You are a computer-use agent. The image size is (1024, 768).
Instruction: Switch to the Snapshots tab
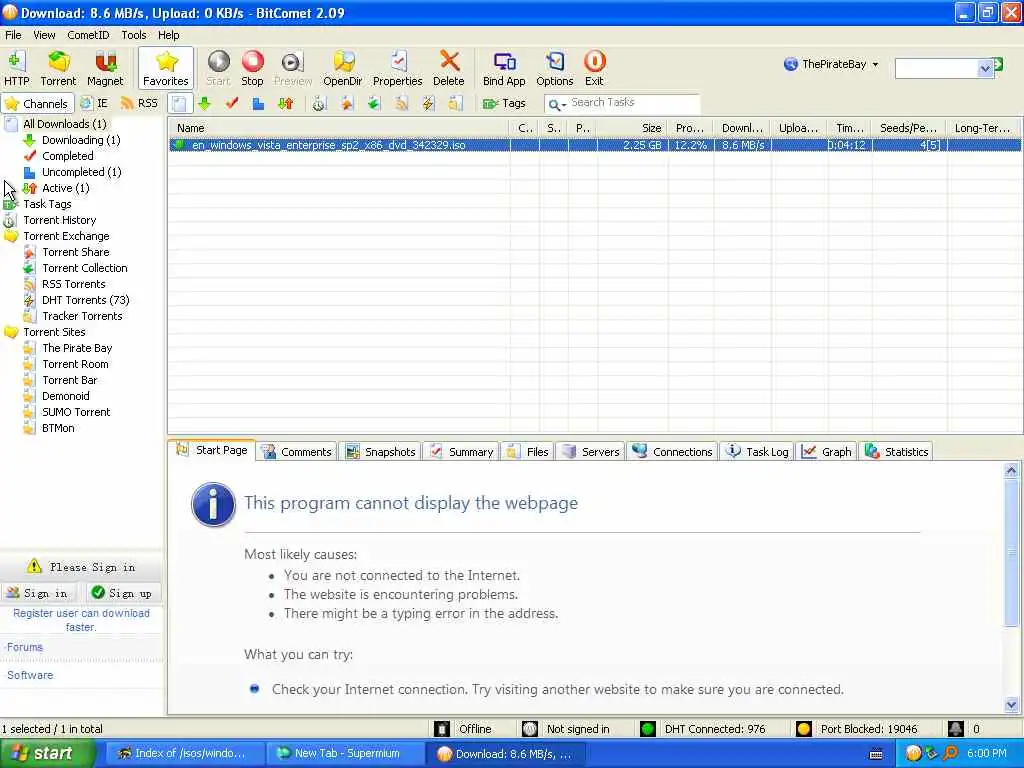click(381, 452)
